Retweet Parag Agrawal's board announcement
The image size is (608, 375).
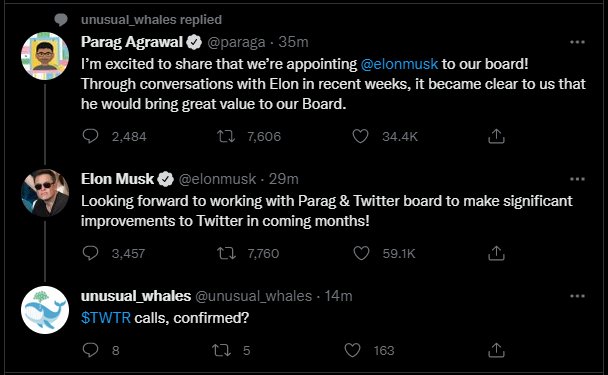click(226, 136)
